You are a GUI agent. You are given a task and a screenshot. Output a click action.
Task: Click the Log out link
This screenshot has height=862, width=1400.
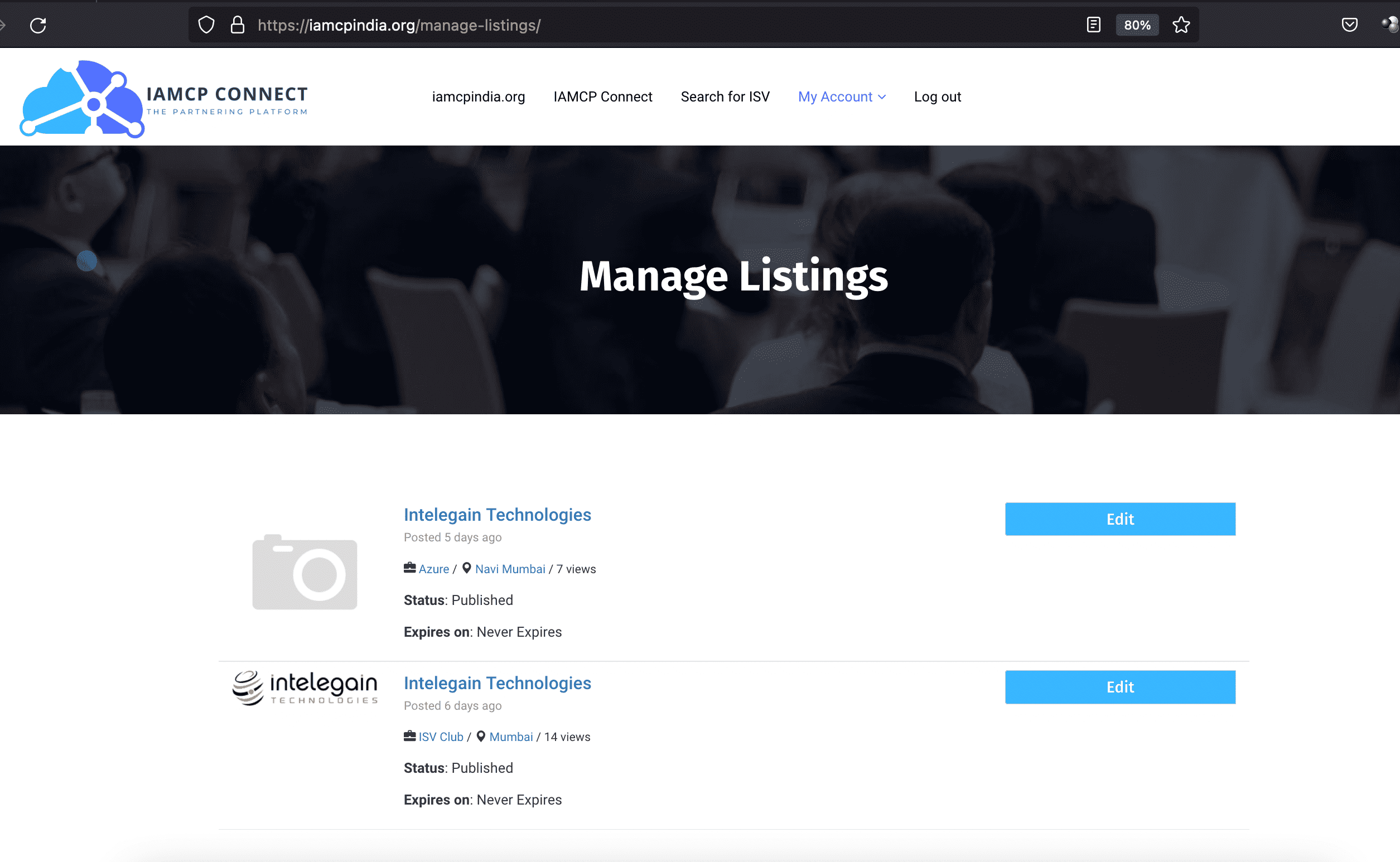coord(937,97)
